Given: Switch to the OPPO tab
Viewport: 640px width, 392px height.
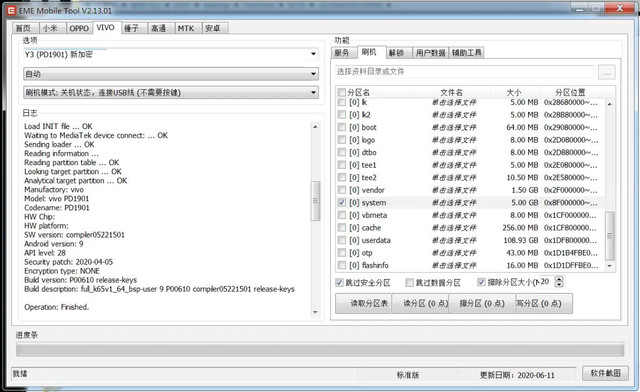Looking at the screenshot, I should pos(79,28).
